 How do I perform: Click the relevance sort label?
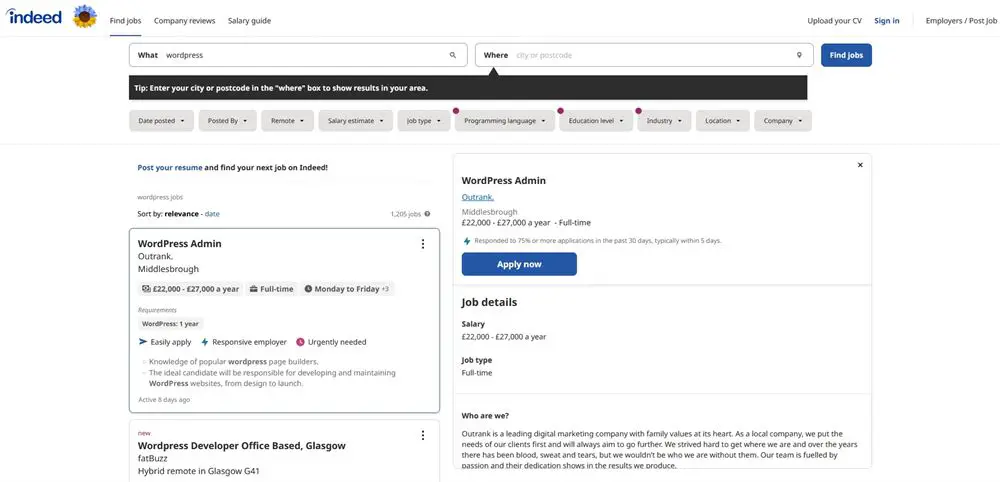(182, 214)
